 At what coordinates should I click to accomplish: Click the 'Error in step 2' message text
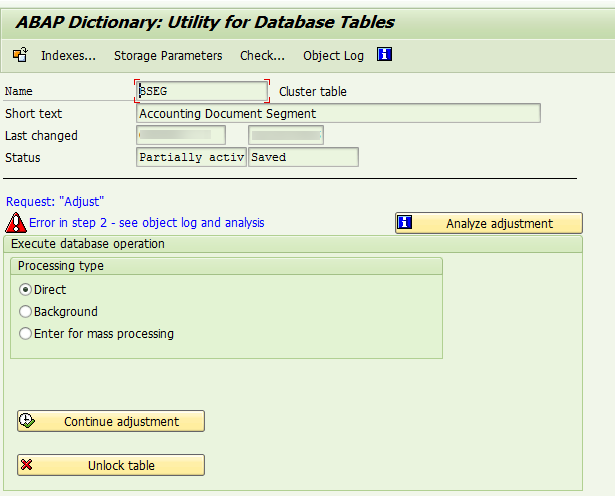click(147, 223)
